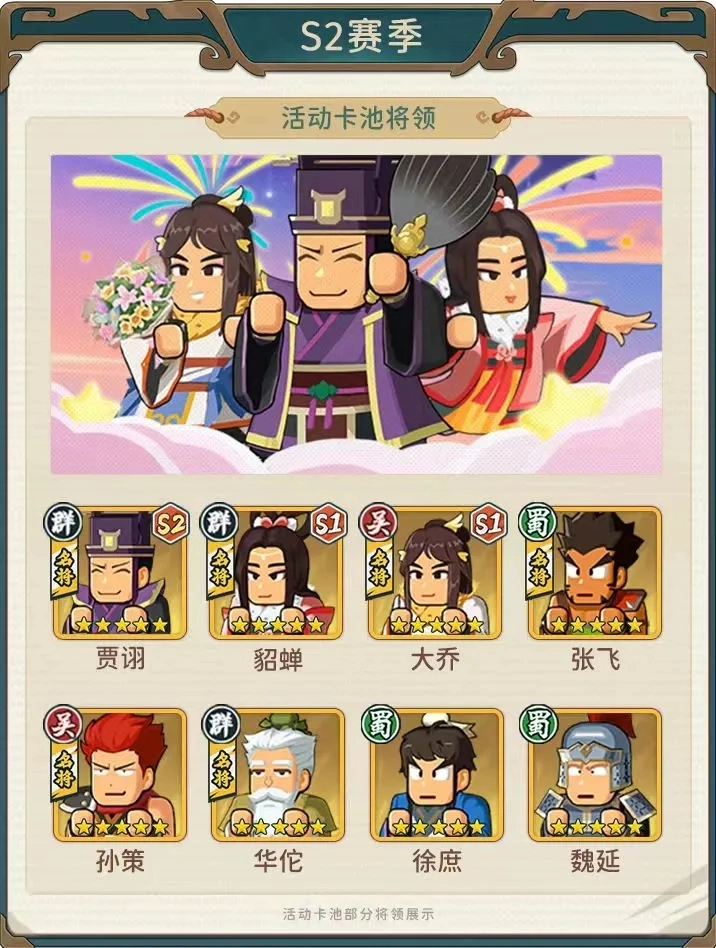Click the 群 faction icon on 华佗
This screenshot has height=948, width=716.
point(222,724)
